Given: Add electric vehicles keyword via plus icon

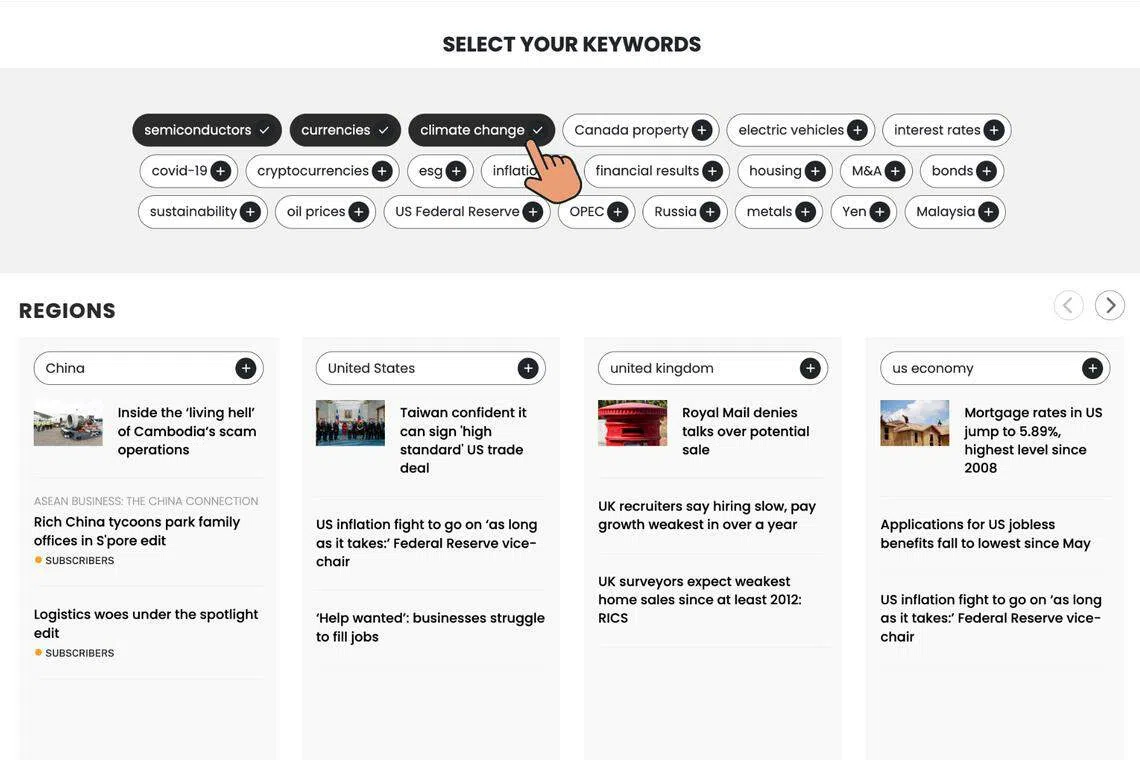Looking at the screenshot, I should point(857,130).
